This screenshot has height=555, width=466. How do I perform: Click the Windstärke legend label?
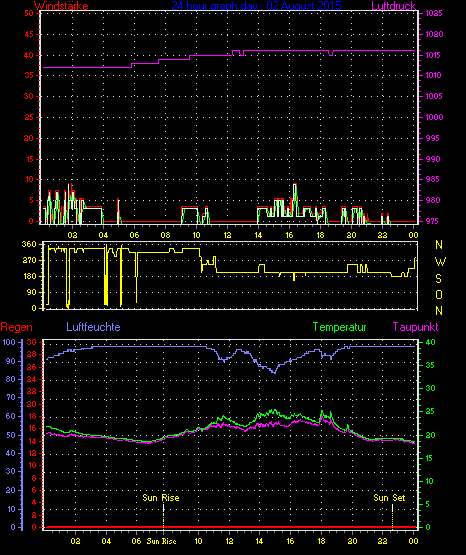click(61, 6)
